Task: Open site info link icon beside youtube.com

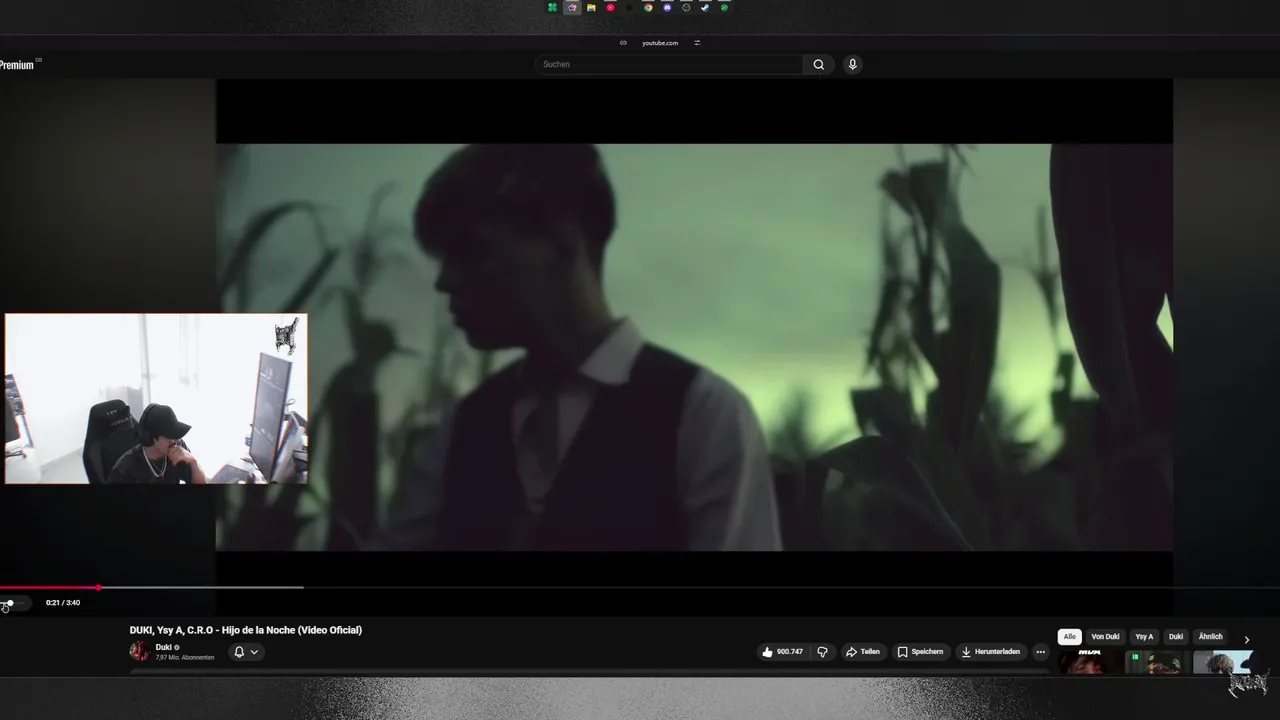Action: coord(623,43)
